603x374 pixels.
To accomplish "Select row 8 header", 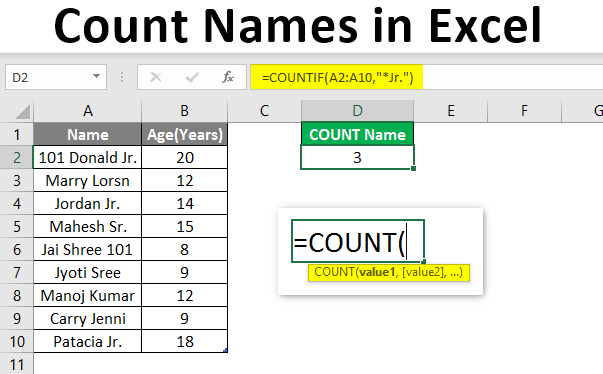I will [x=17, y=296].
